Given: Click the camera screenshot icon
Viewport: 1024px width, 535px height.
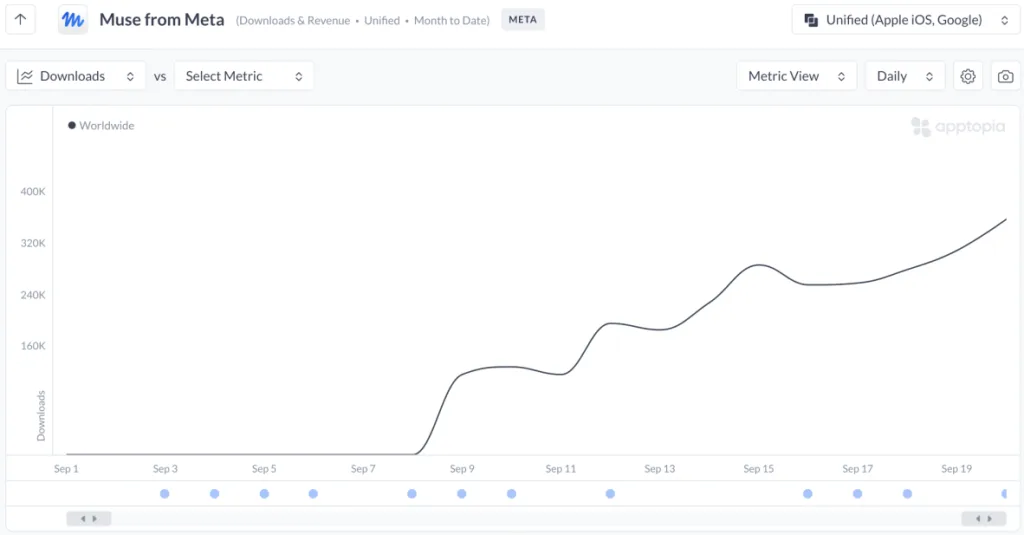Looking at the screenshot, I should [x=1006, y=76].
